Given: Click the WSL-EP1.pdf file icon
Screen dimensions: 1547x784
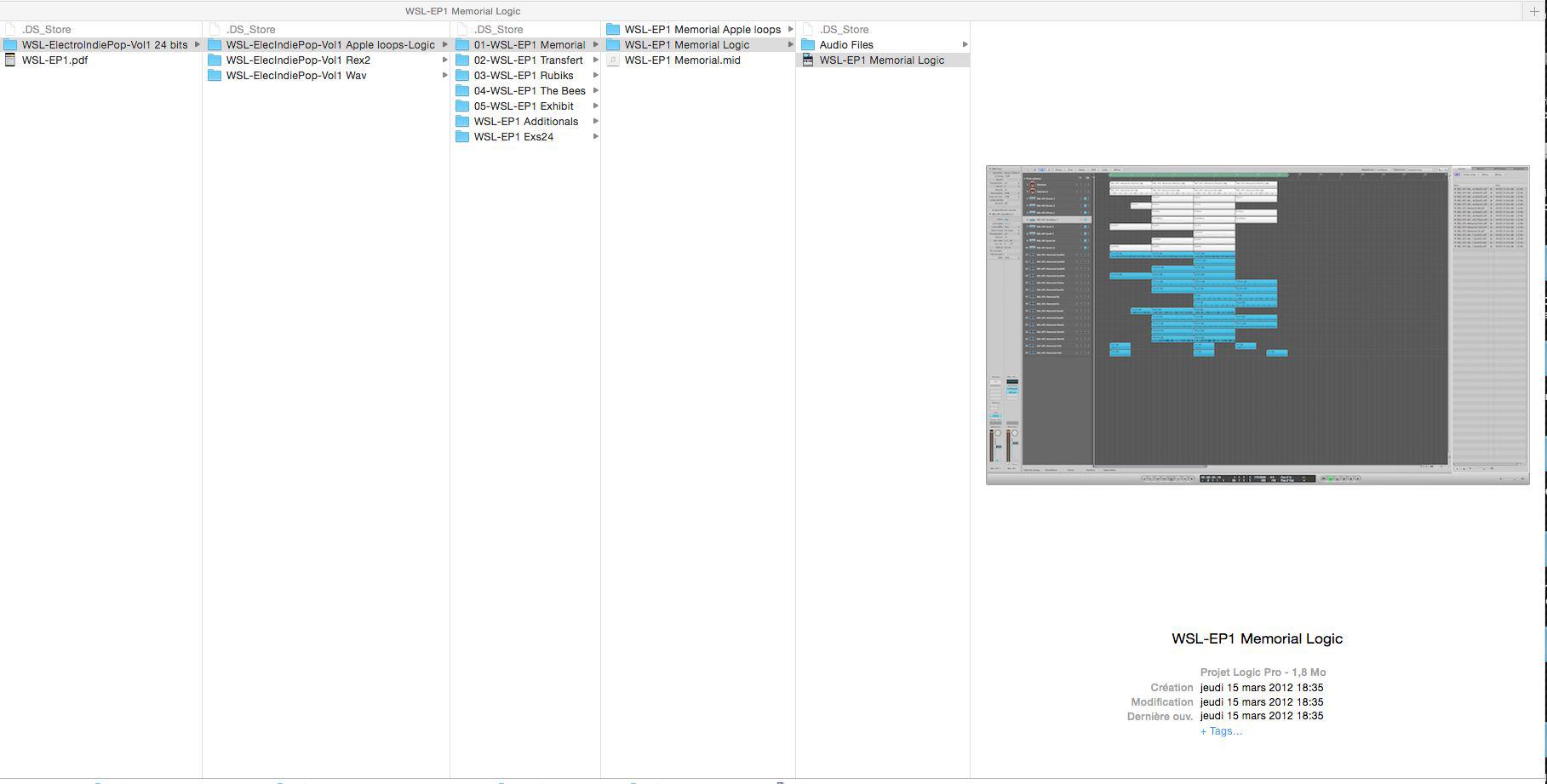Looking at the screenshot, I should click(10, 60).
